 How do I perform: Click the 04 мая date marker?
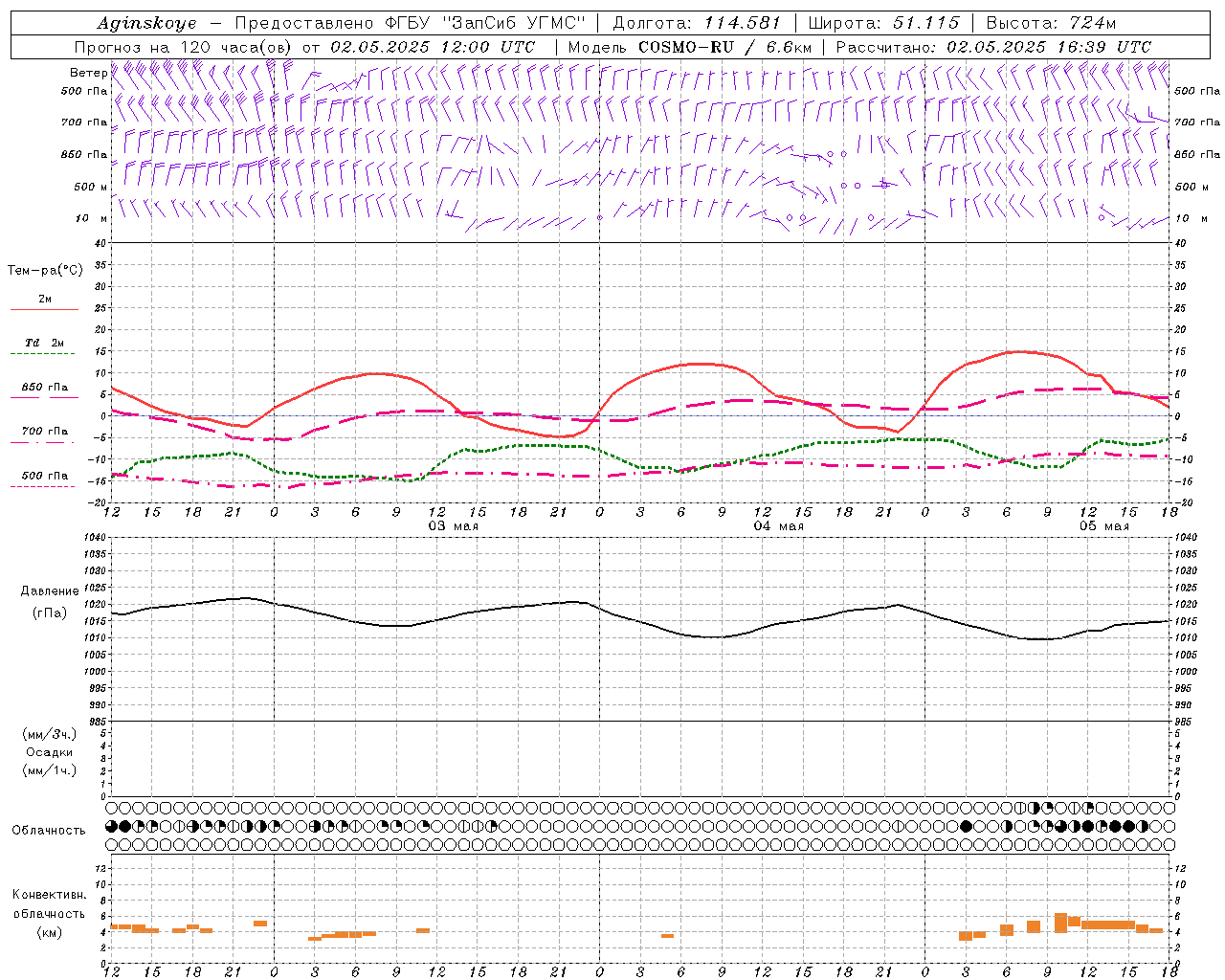click(x=778, y=526)
